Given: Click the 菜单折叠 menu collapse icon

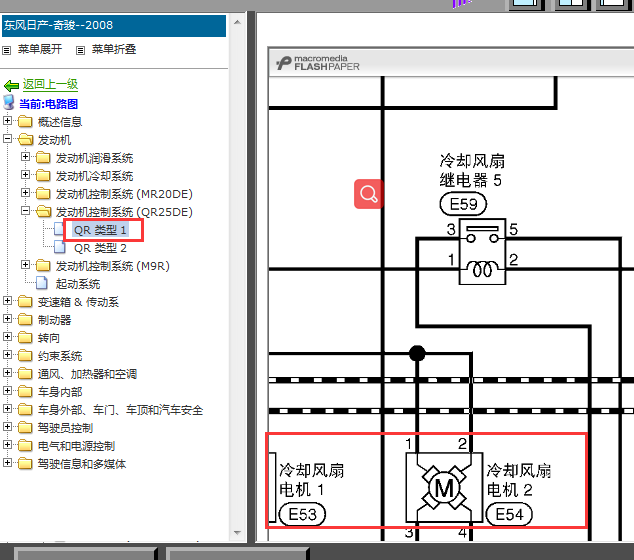Looking at the screenshot, I should click(80, 51).
